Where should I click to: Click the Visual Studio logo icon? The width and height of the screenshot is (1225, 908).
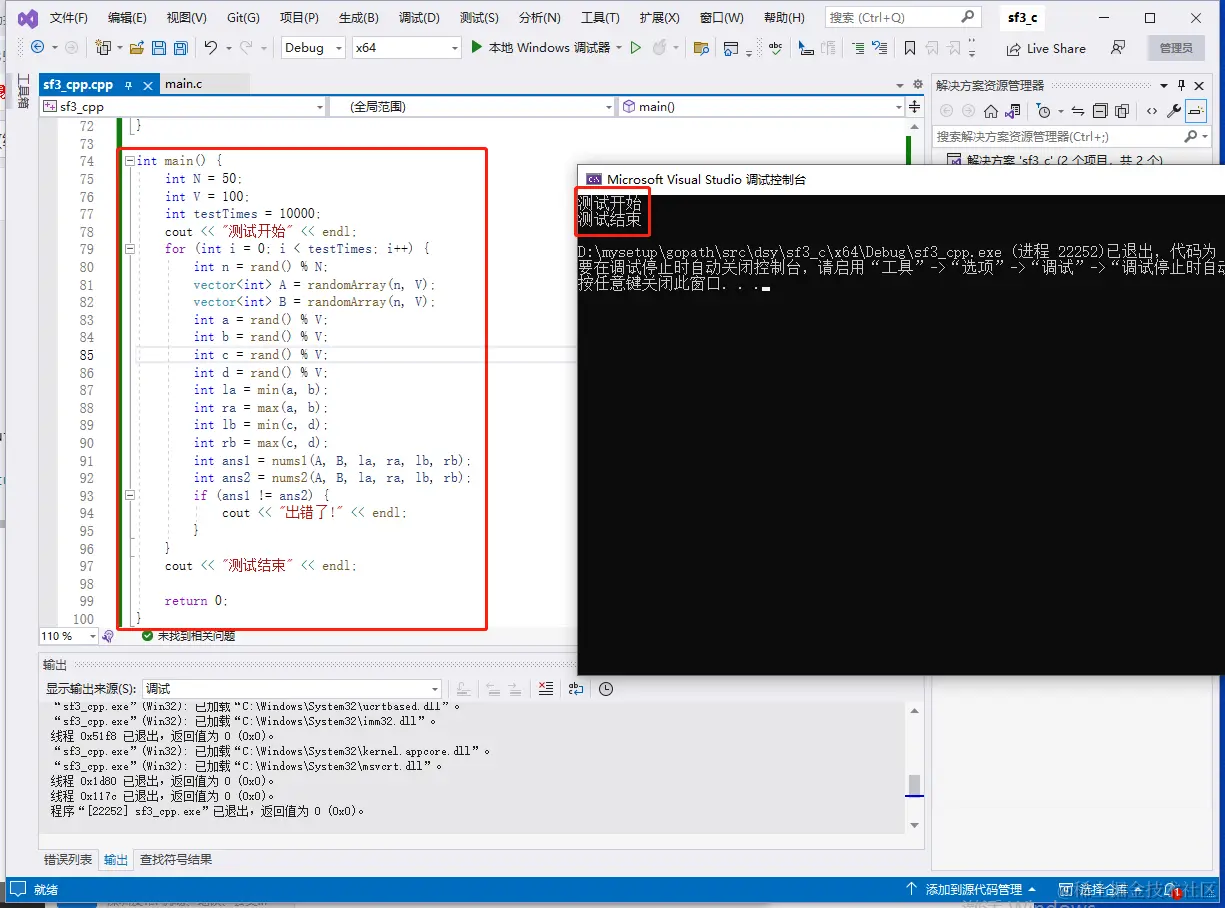[x=28, y=18]
